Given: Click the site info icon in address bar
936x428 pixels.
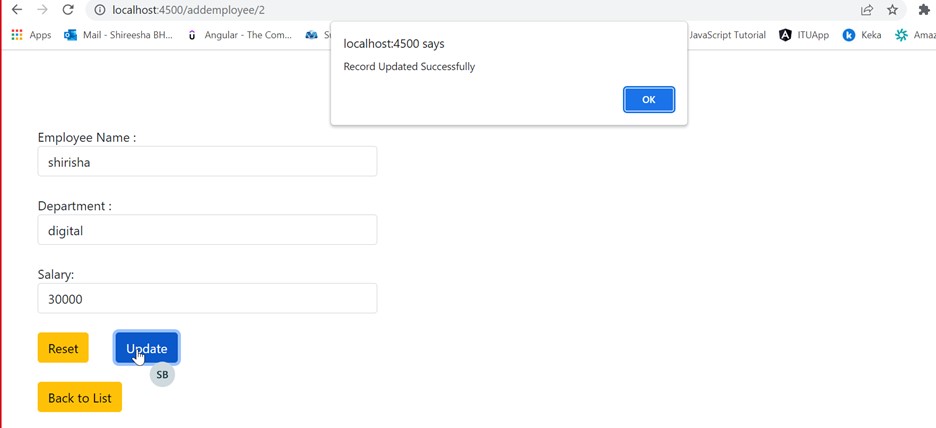Looking at the screenshot, I should 99,10.
